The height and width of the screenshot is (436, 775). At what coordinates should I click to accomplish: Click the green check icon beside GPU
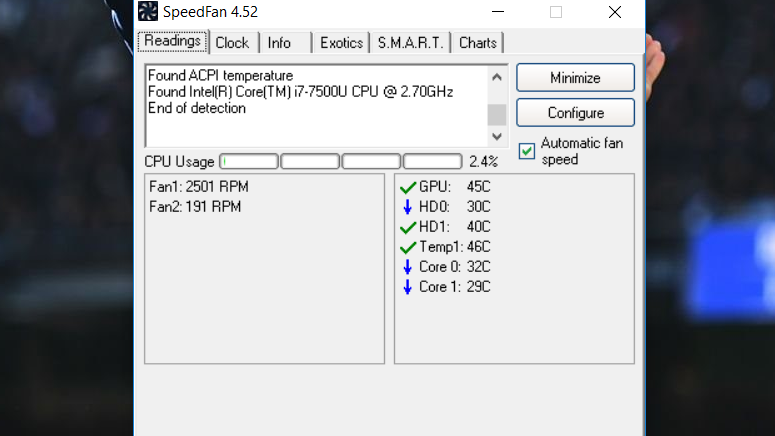408,187
